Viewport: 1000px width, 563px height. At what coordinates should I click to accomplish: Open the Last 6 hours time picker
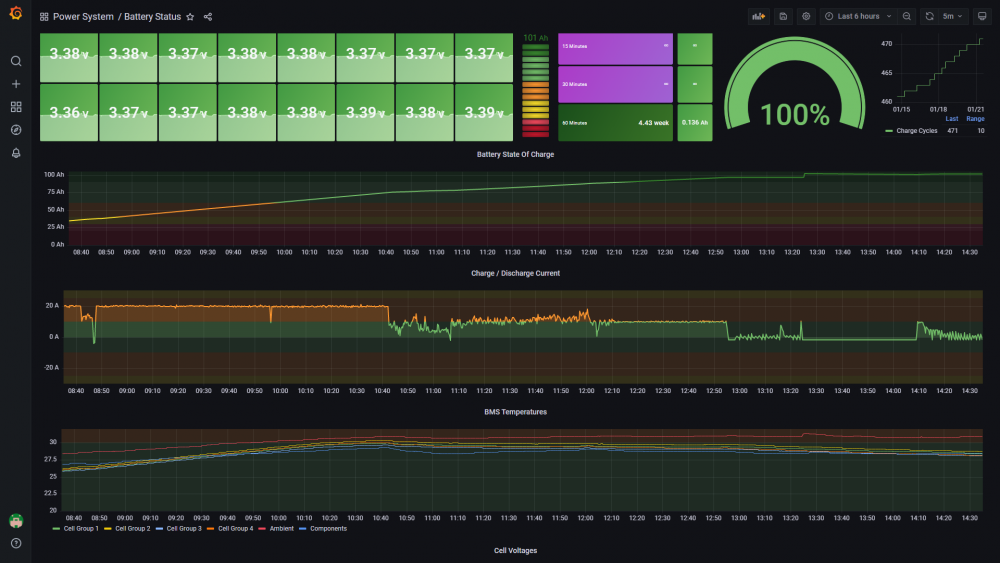(858, 17)
